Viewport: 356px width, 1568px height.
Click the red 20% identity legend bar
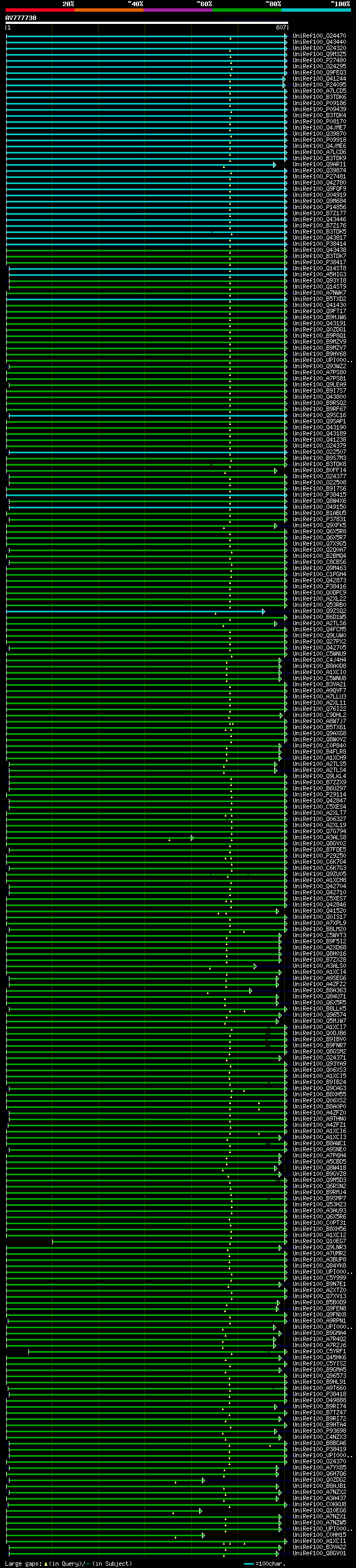coord(39,10)
